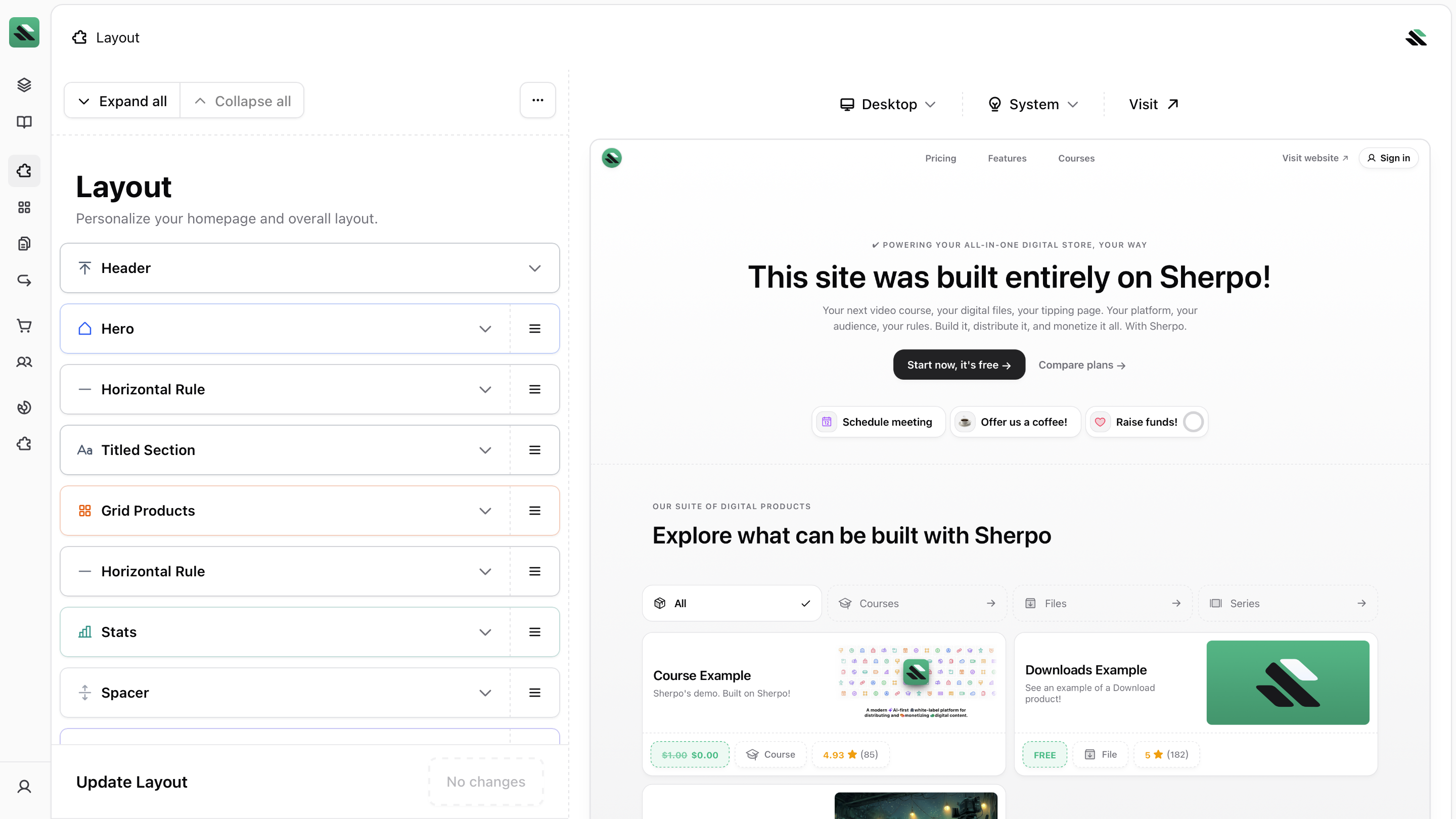The width and height of the screenshot is (1456, 819).
Task: Click the Visit link
Action: pos(1153,104)
